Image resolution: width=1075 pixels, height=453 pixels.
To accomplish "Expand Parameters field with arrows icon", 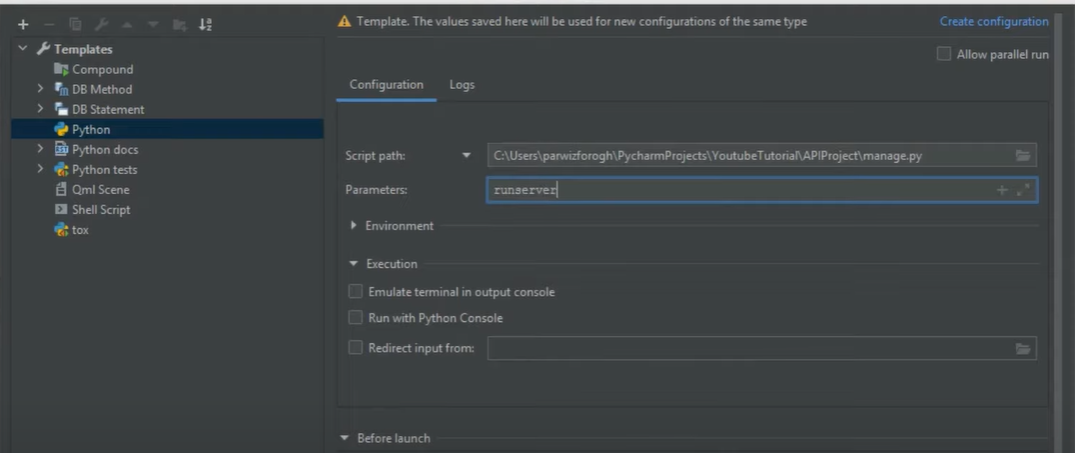I will tap(1023, 191).
